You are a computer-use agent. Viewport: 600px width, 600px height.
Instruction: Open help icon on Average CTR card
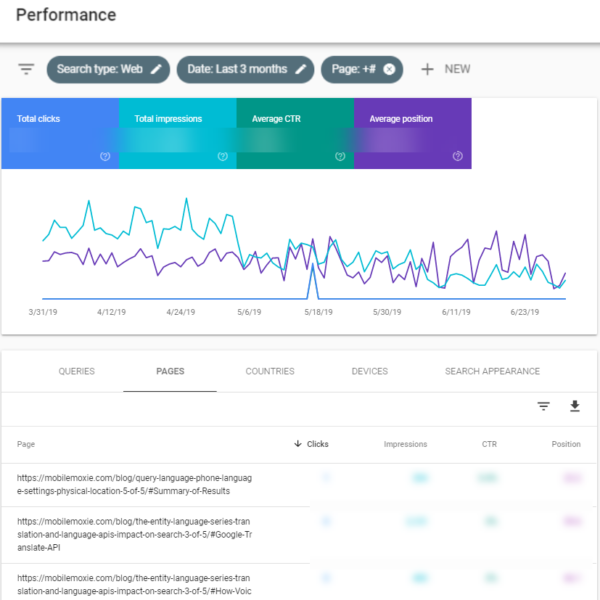tap(340, 156)
